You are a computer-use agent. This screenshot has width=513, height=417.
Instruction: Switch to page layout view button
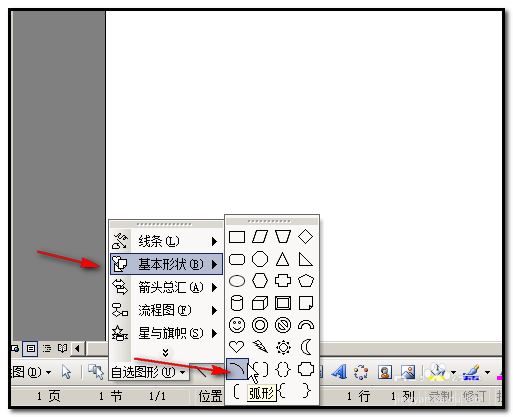(x=30, y=349)
